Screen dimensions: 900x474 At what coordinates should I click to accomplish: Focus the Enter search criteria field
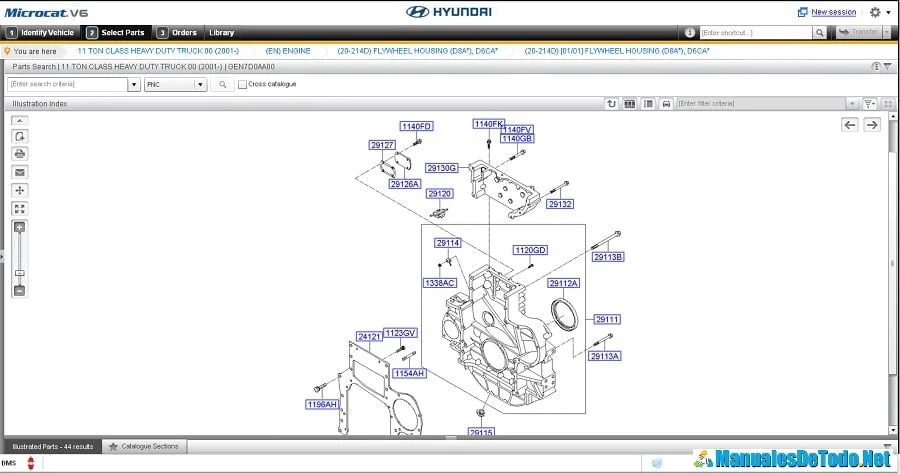point(67,84)
